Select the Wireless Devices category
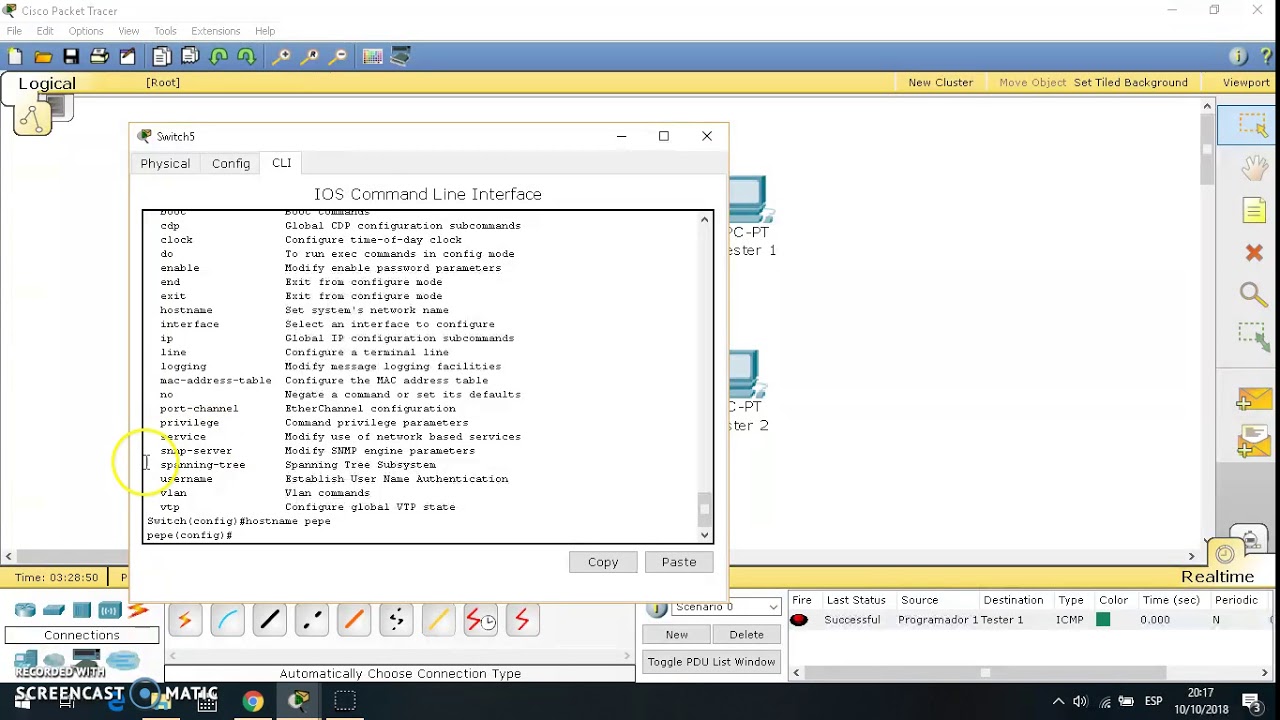 (109, 610)
